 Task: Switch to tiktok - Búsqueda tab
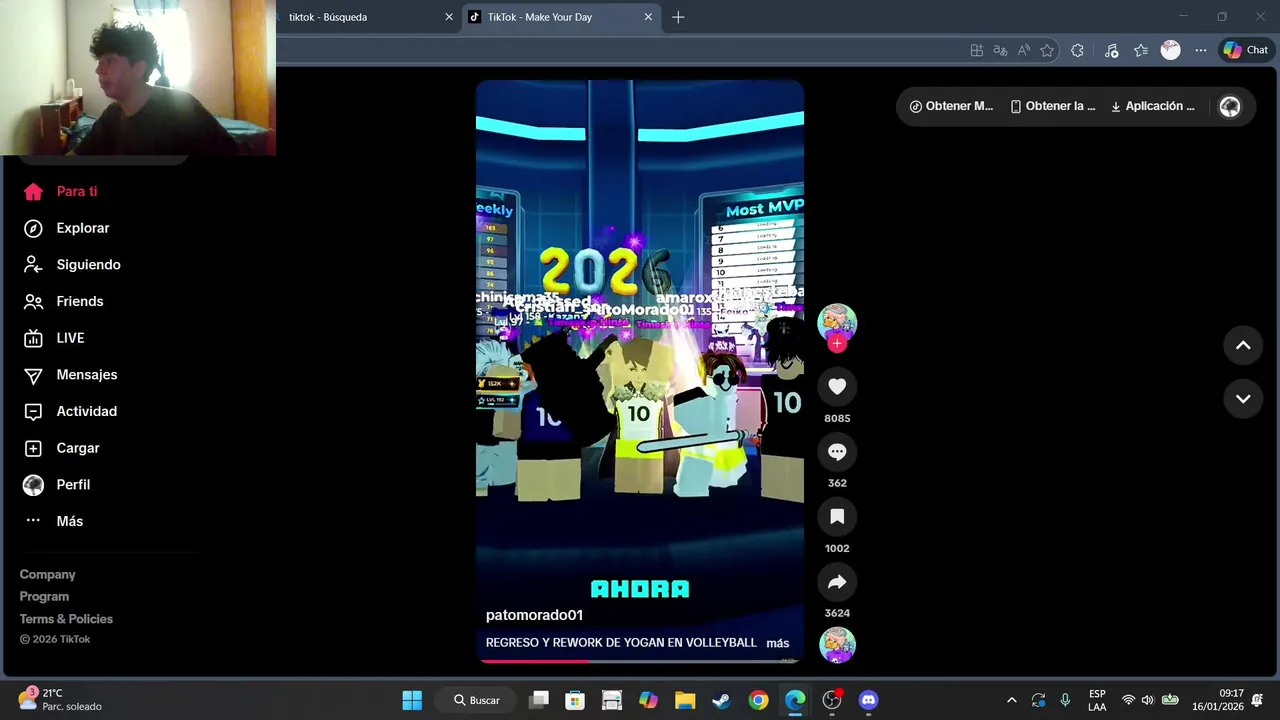[x=360, y=17]
